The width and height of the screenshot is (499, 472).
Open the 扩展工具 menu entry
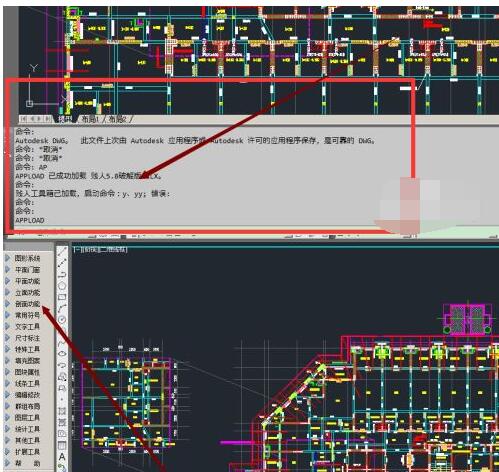pos(27,452)
